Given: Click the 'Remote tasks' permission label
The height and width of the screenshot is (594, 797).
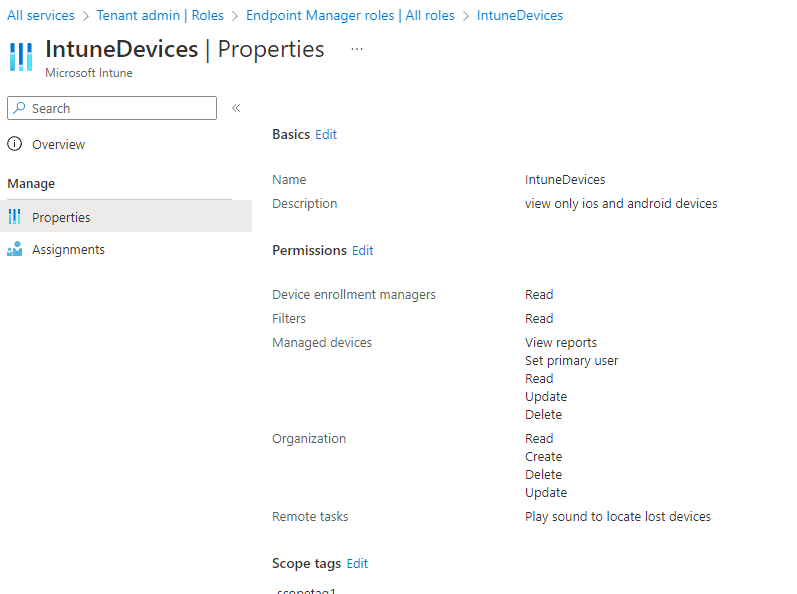Looking at the screenshot, I should tap(310, 517).
